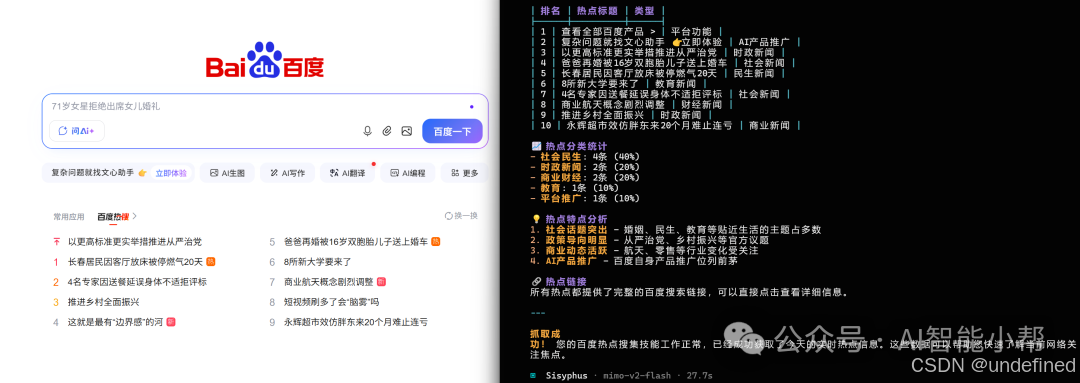Screen dimensions: 1080x383
Task: Open hot search 爸爸再婚被16岁双胞胎儿子送上婚车
Action: coord(356,242)
